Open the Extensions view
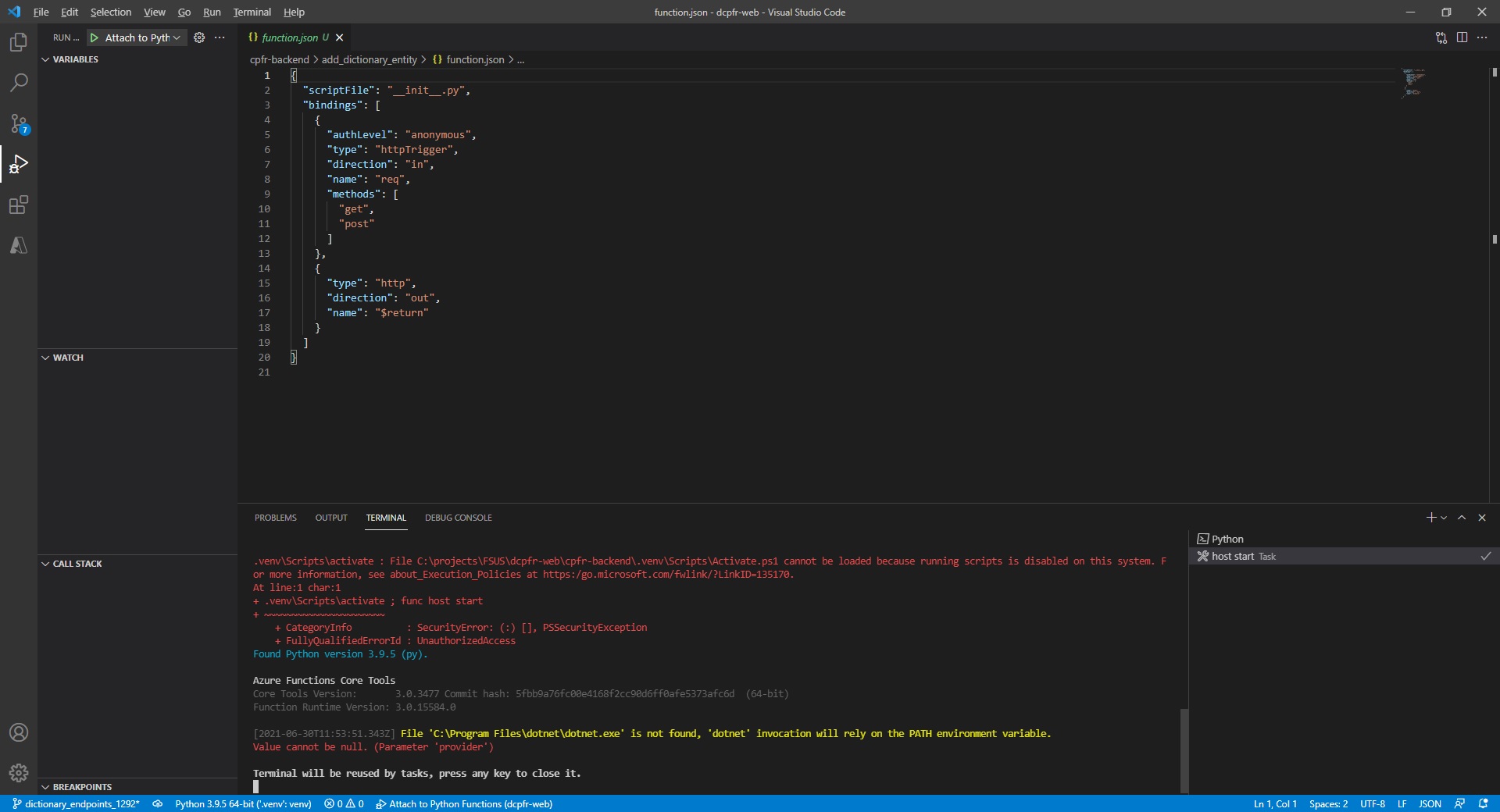Screen dimensions: 1500x812 click(19, 205)
